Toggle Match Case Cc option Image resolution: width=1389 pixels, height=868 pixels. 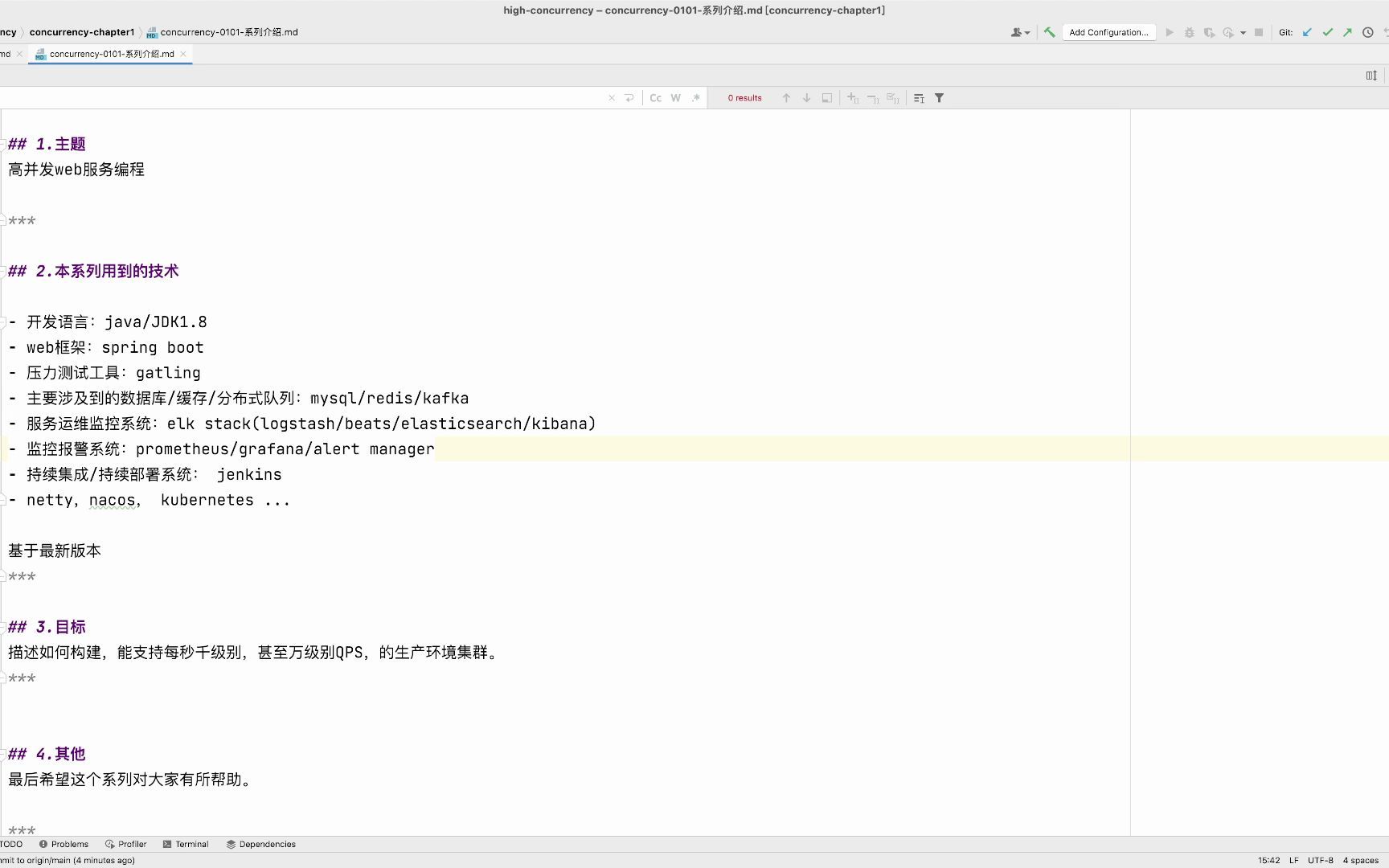tap(656, 98)
